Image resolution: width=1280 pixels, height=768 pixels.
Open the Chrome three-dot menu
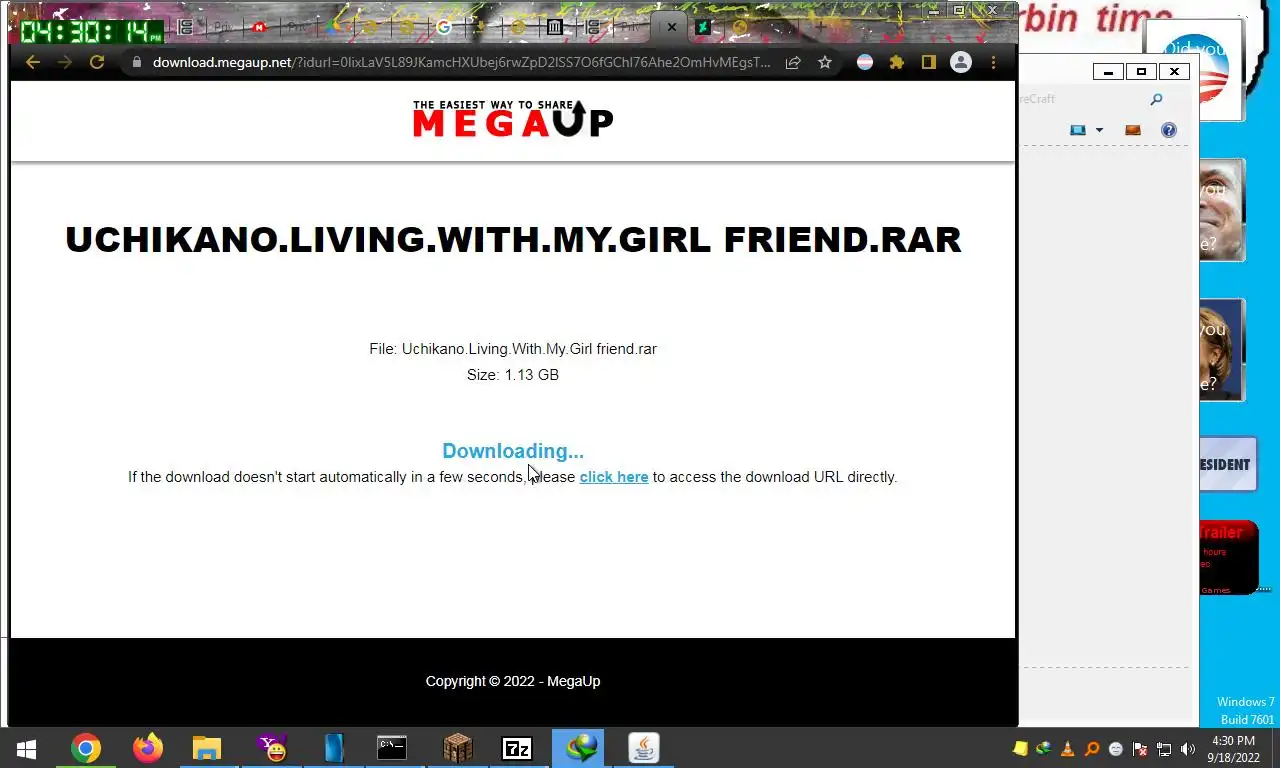(993, 62)
